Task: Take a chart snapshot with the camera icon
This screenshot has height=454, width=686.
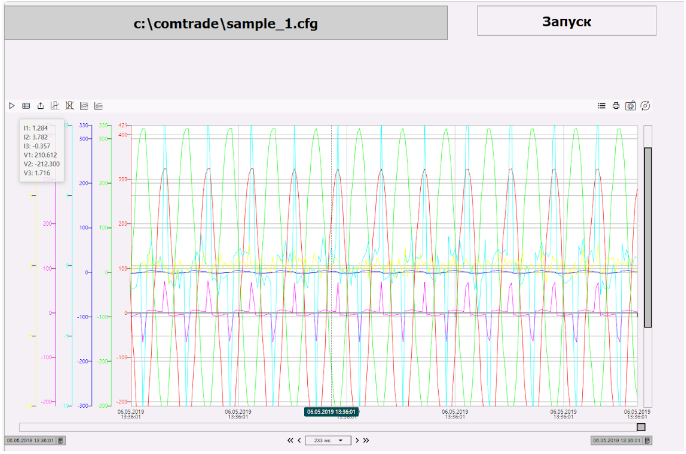Action: coord(630,105)
